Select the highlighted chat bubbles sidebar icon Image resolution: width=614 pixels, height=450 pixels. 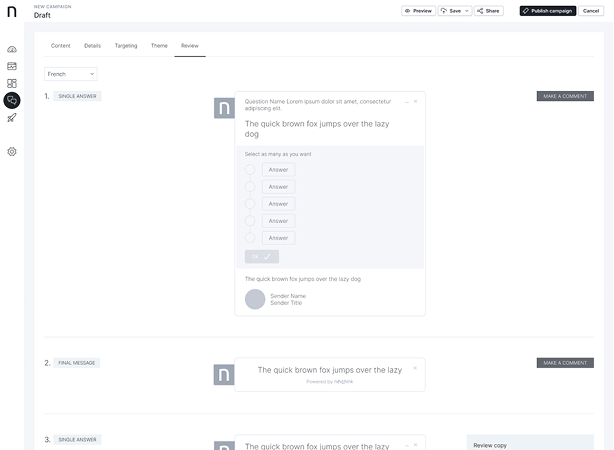point(12,100)
